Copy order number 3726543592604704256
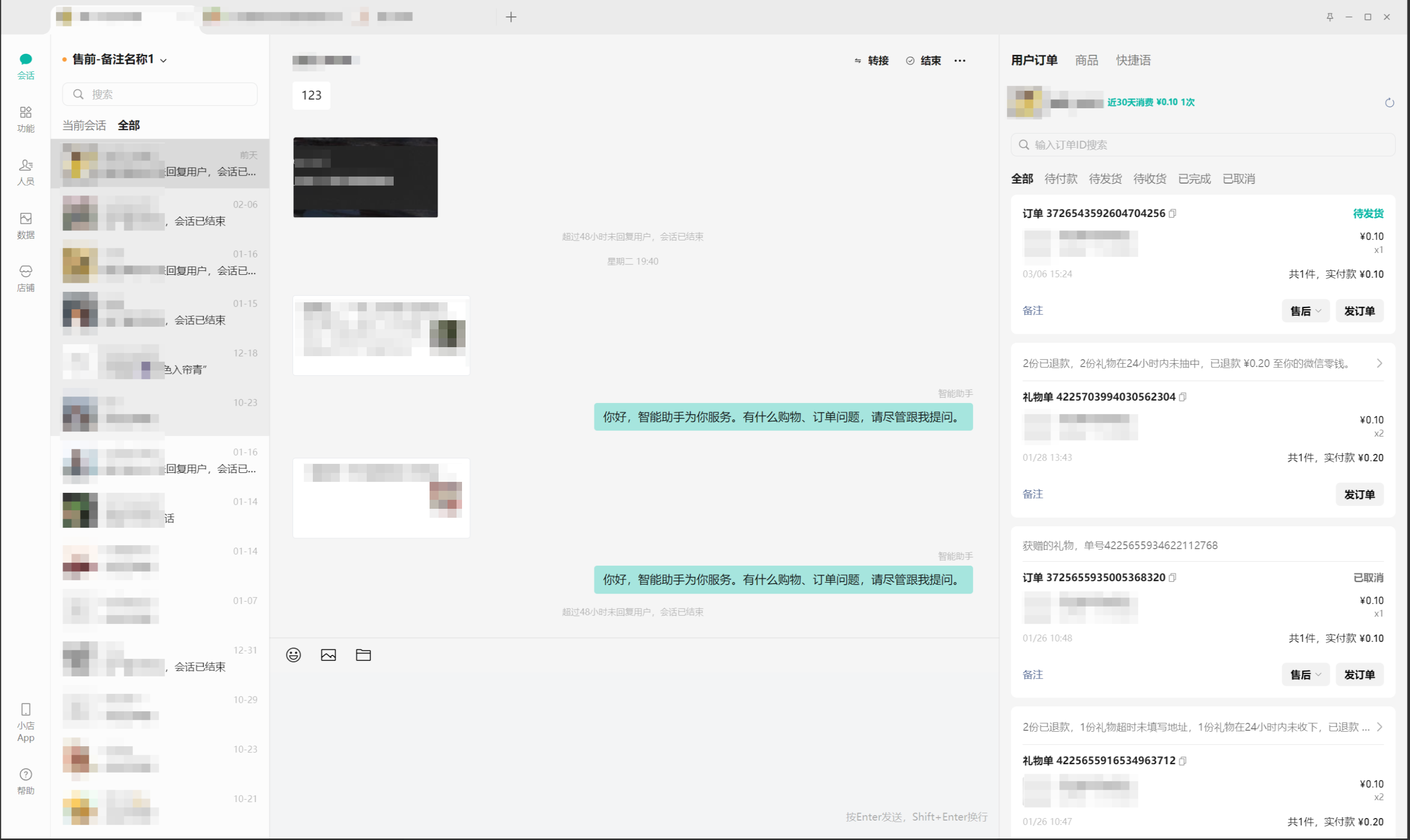Screen dimensions: 1410x840 [x=1173, y=213]
